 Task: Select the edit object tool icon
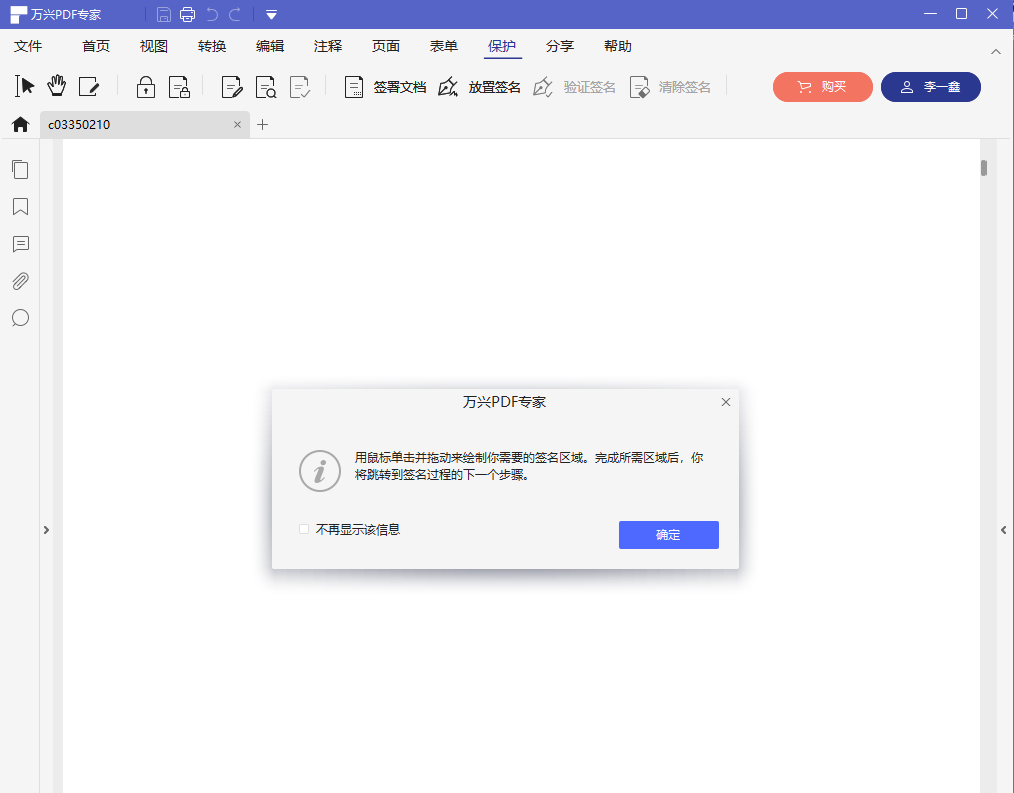click(x=89, y=86)
